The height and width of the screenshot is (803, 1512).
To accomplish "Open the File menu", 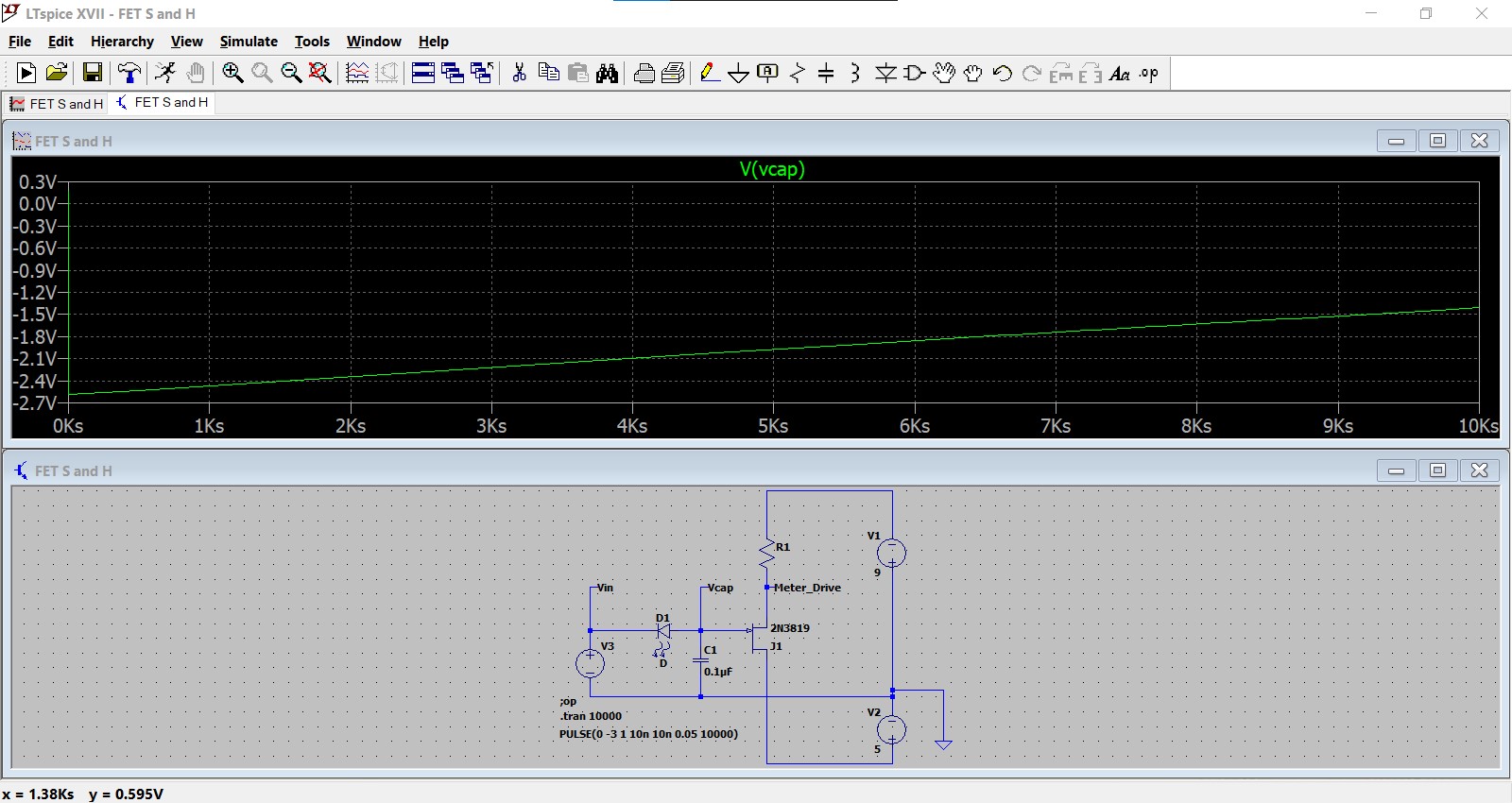I will (x=20, y=42).
